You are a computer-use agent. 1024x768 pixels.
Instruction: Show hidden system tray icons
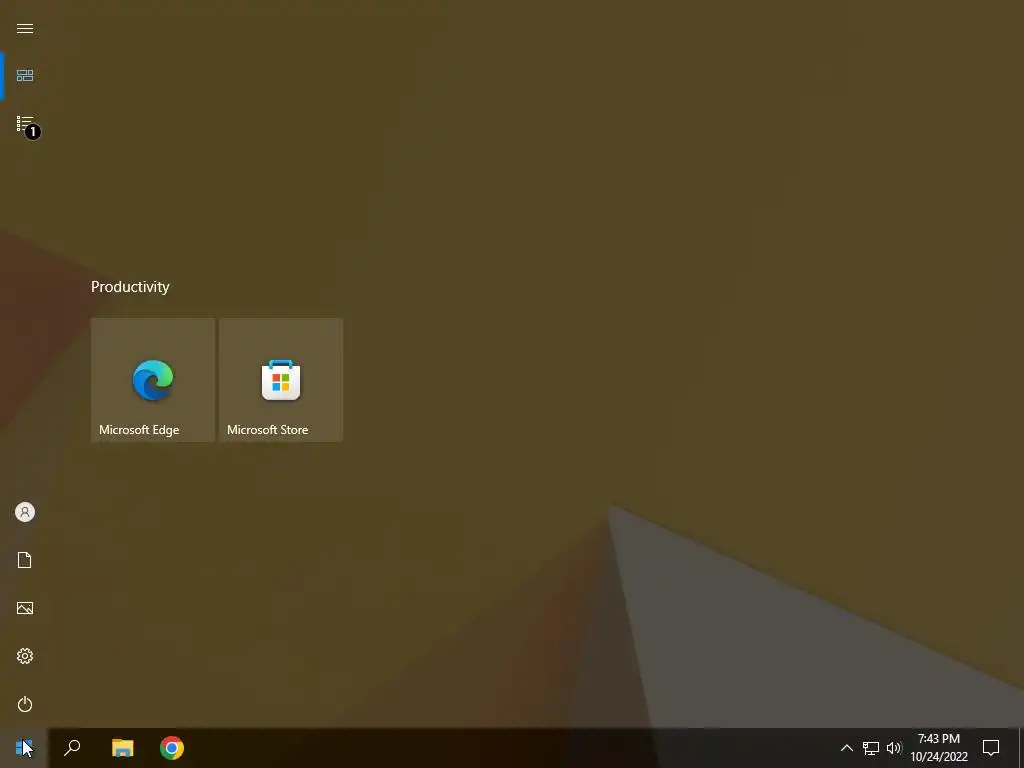[x=846, y=748]
